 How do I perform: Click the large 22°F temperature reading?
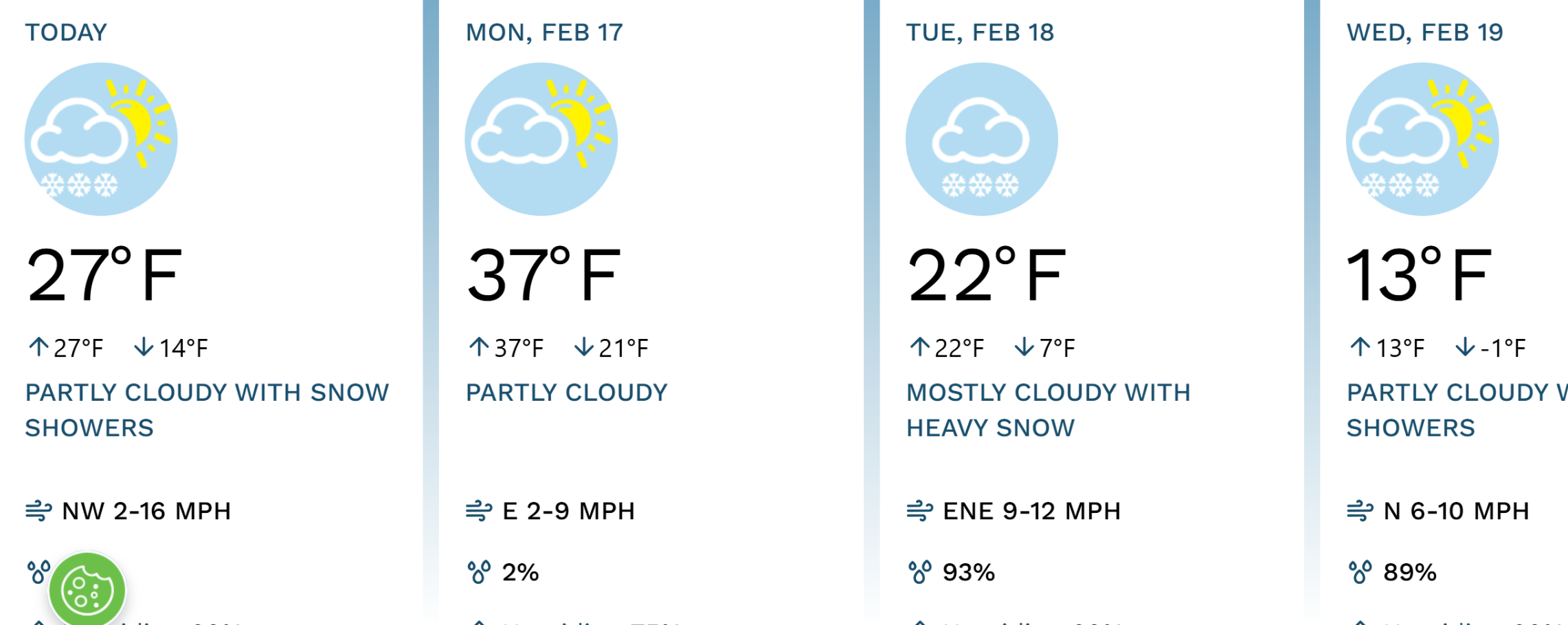987,275
